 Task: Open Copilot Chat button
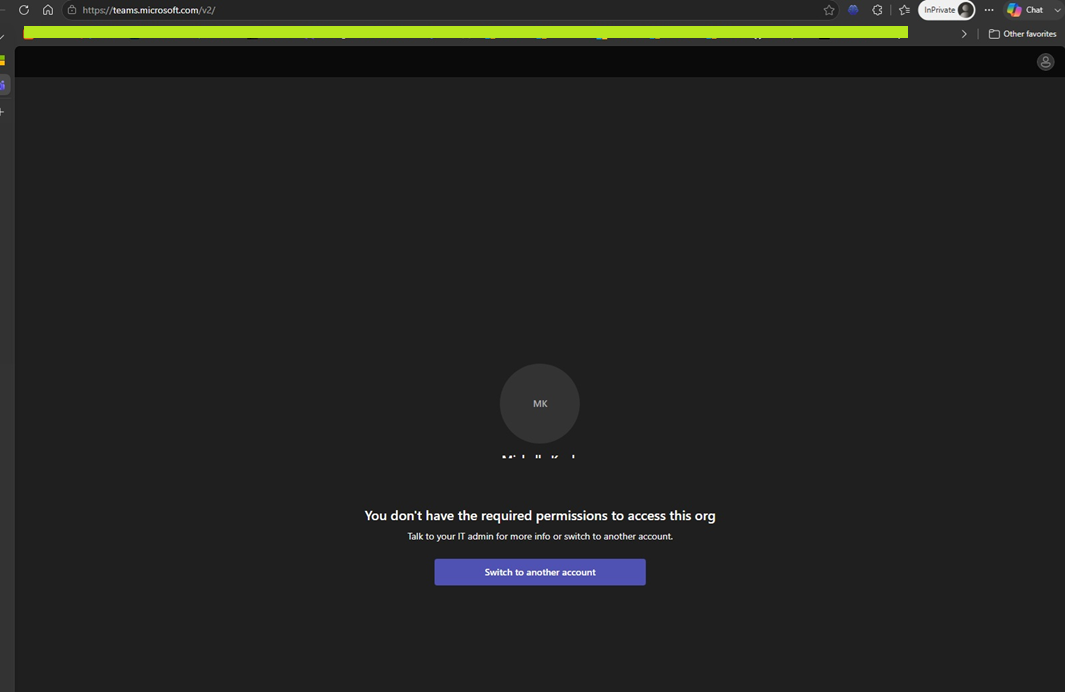[x=1026, y=10]
